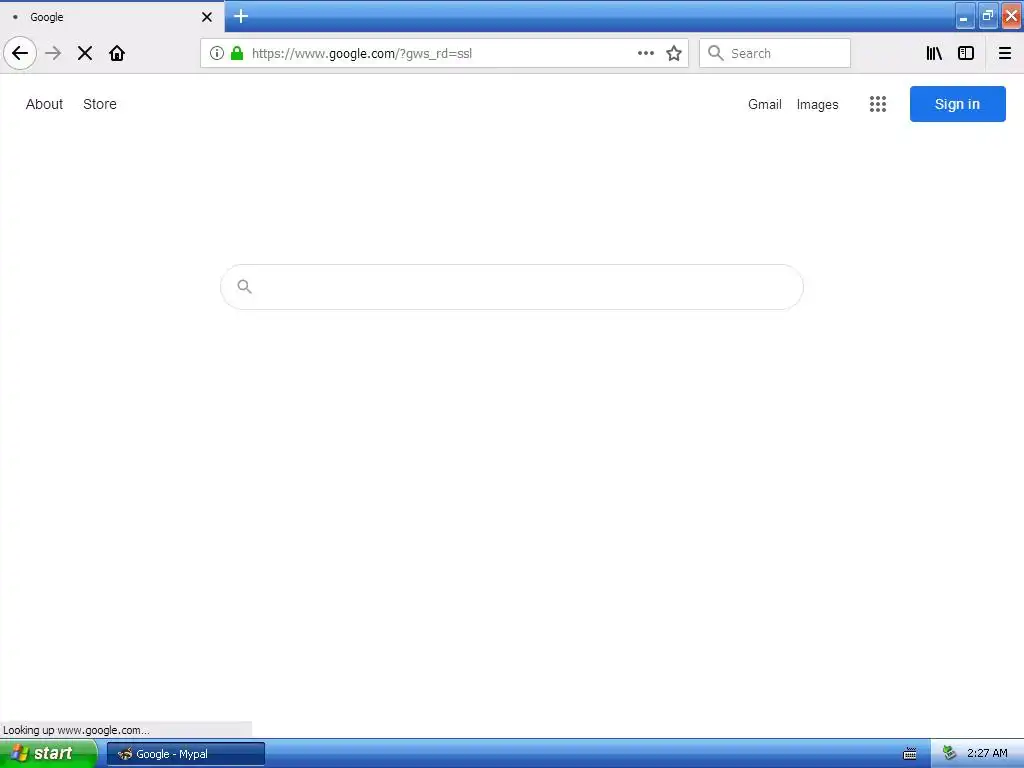The image size is (1024, 768).
Task: Focus the Google search input field
Action: pos(512,287)
